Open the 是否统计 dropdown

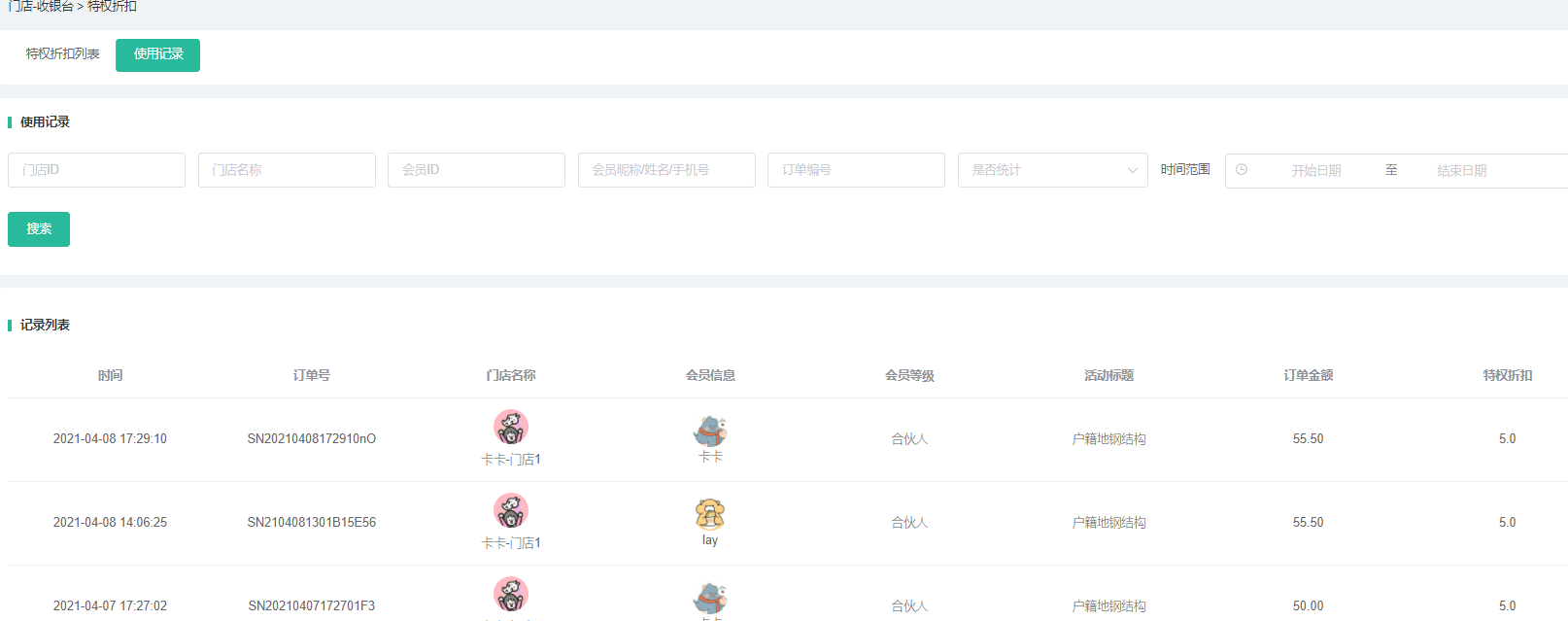pos(1052,170)
